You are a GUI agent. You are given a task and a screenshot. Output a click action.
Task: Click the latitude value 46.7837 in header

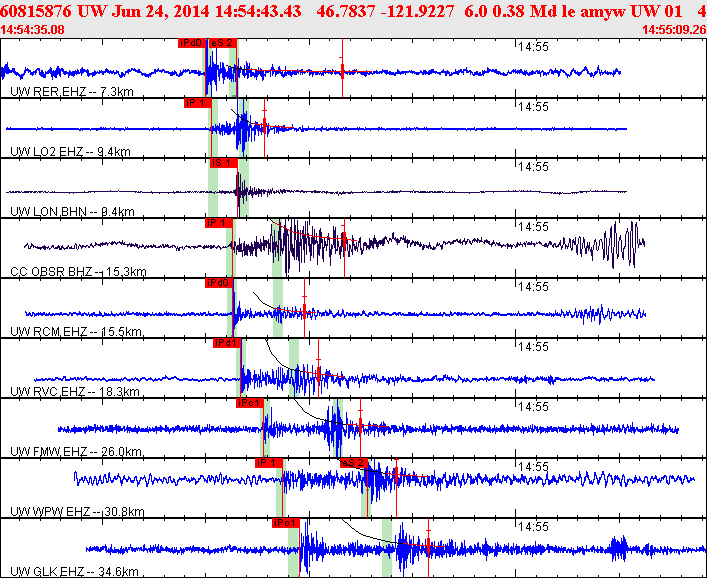(x=344, y=11)
